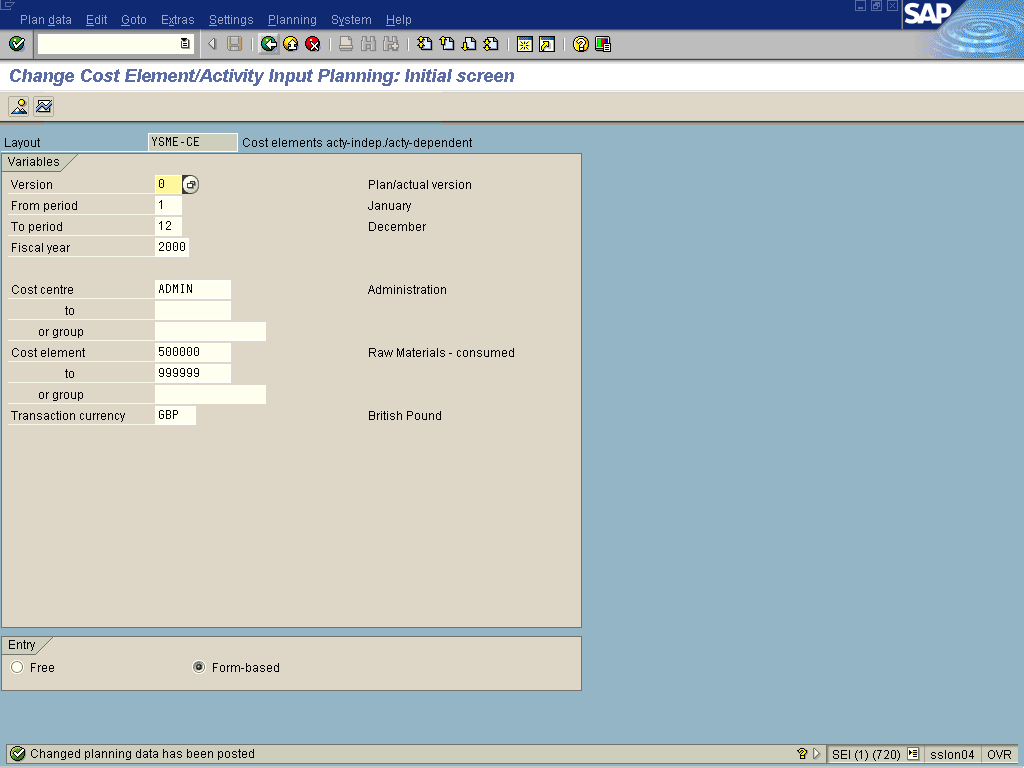Image resolution: width=1024 pixels, height=768 pixels.
Task: Open Help via yellow question mark icon
Action: (580, 44)
